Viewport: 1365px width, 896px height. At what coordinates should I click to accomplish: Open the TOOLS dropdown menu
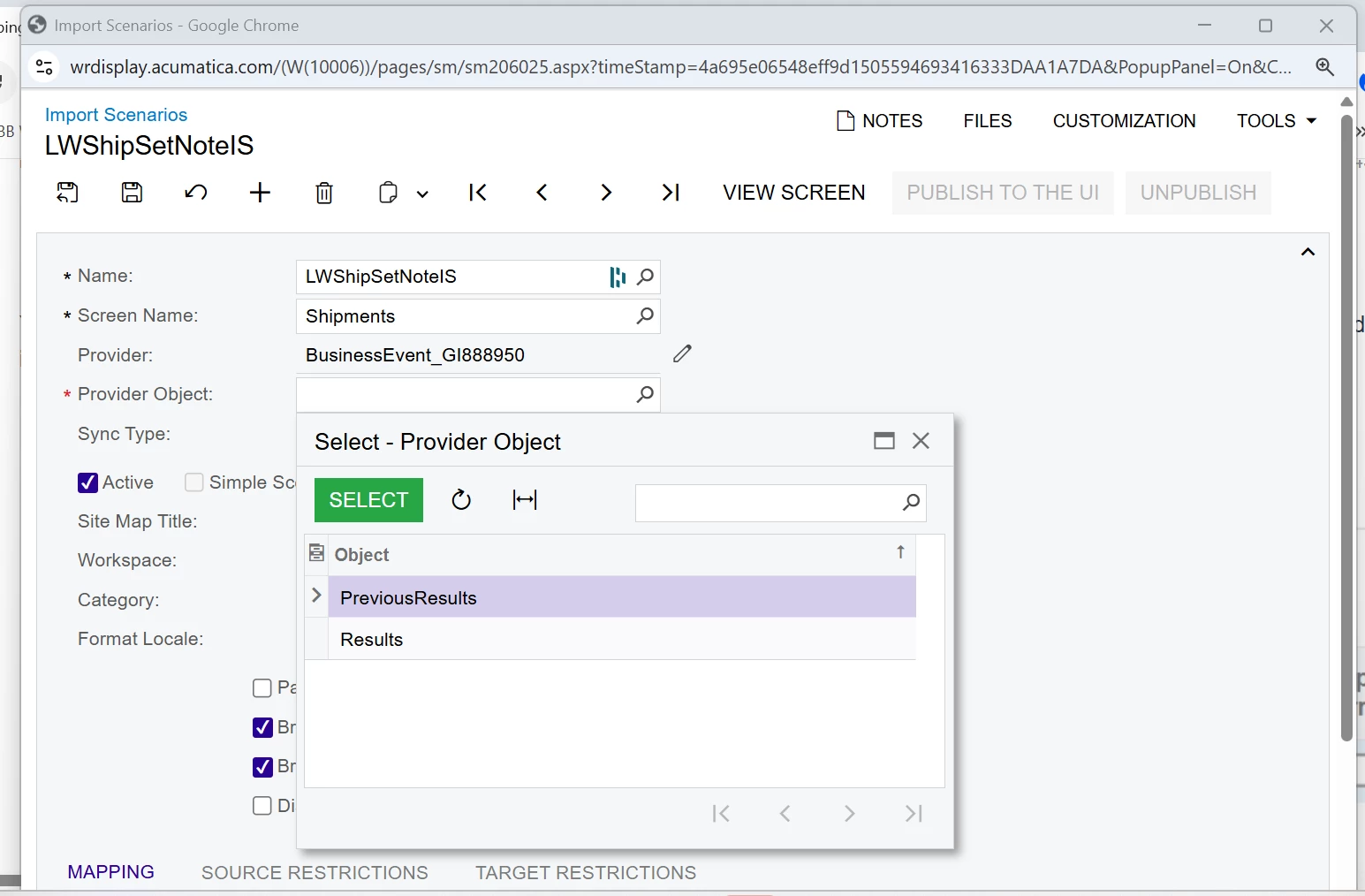click(x=1277, y=121)
